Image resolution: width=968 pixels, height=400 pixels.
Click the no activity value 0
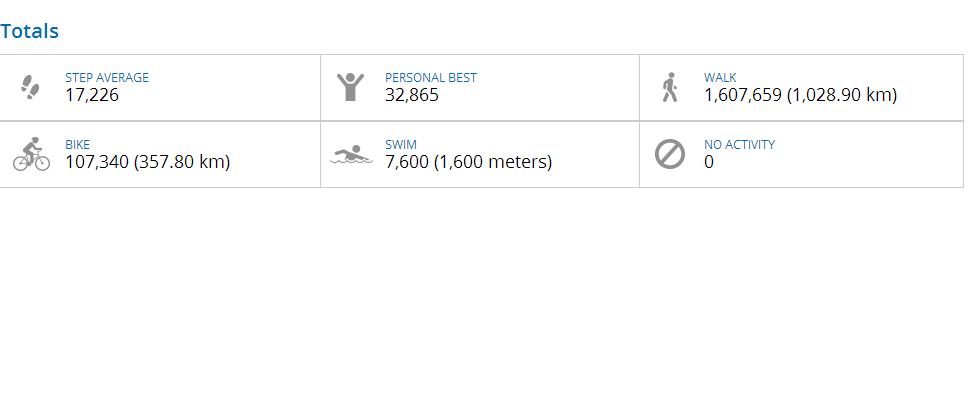tap(709, 162)
